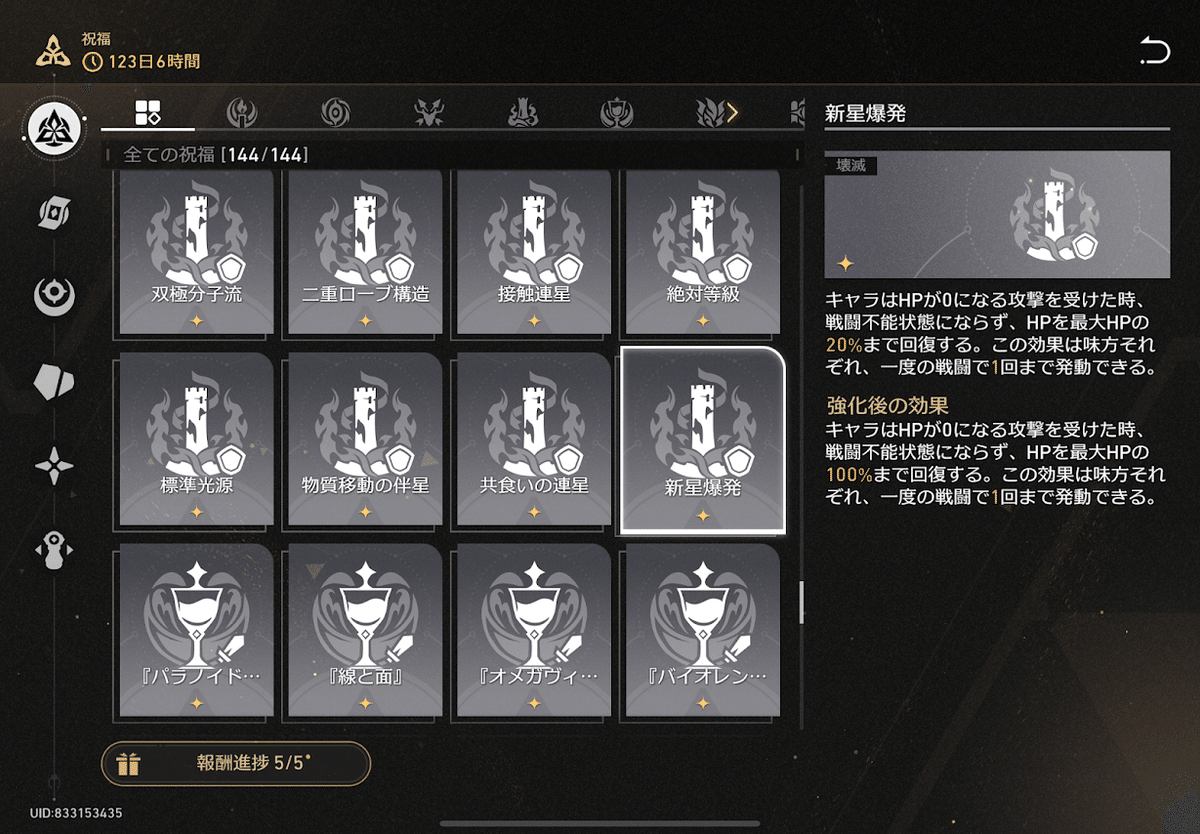The width and height of the screenshot is (1200, 834).
Task: Select the 物質移動の伴星 blessing card
Action: coord(365,440)
